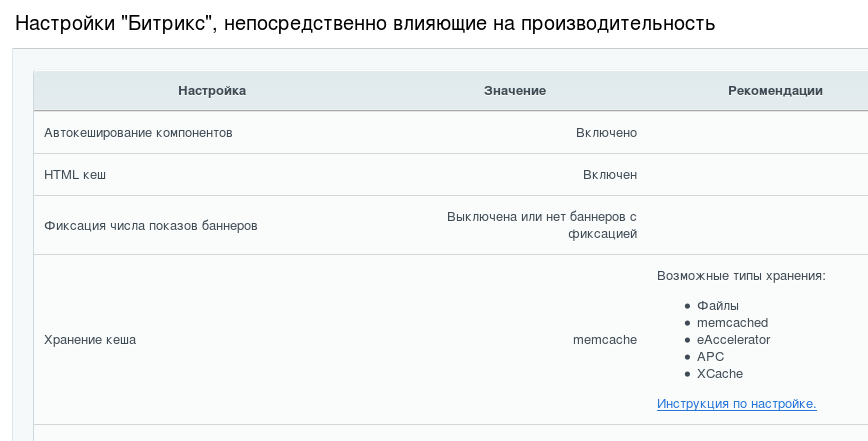Click "Фиксация числа показов баннеров" setting name
Screen dimensions: 868x441
click(151, 226)
